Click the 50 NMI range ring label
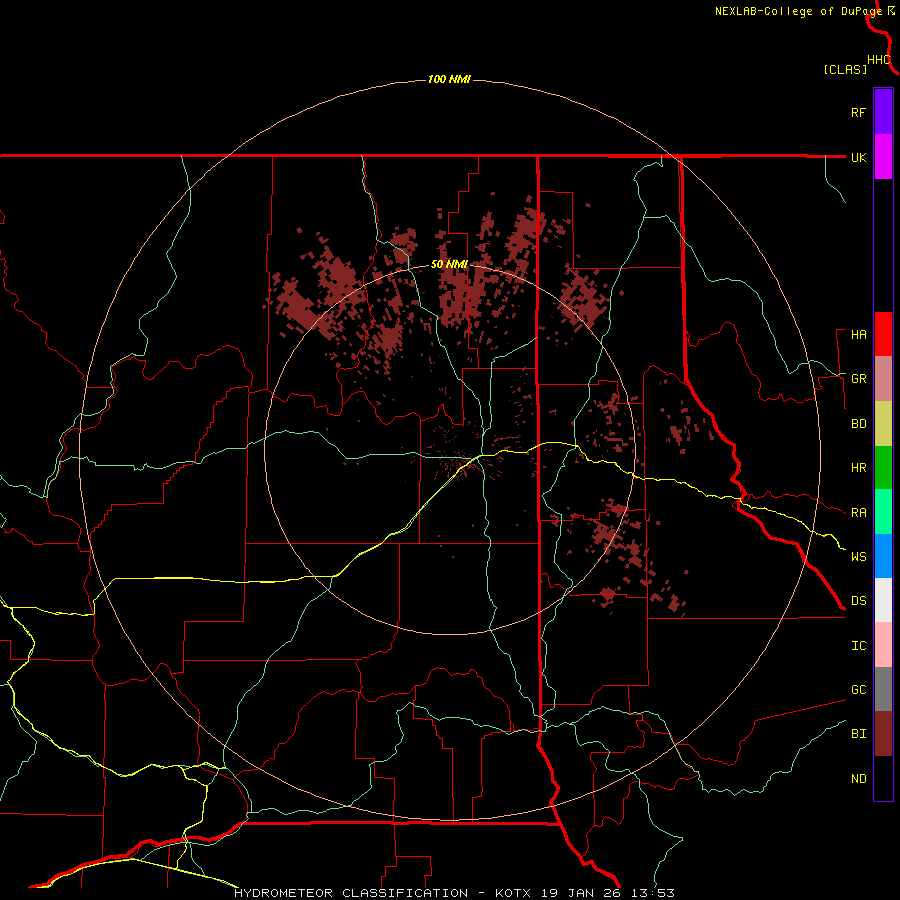This screenshot has width=900, height=900. (x=449, y=264)
